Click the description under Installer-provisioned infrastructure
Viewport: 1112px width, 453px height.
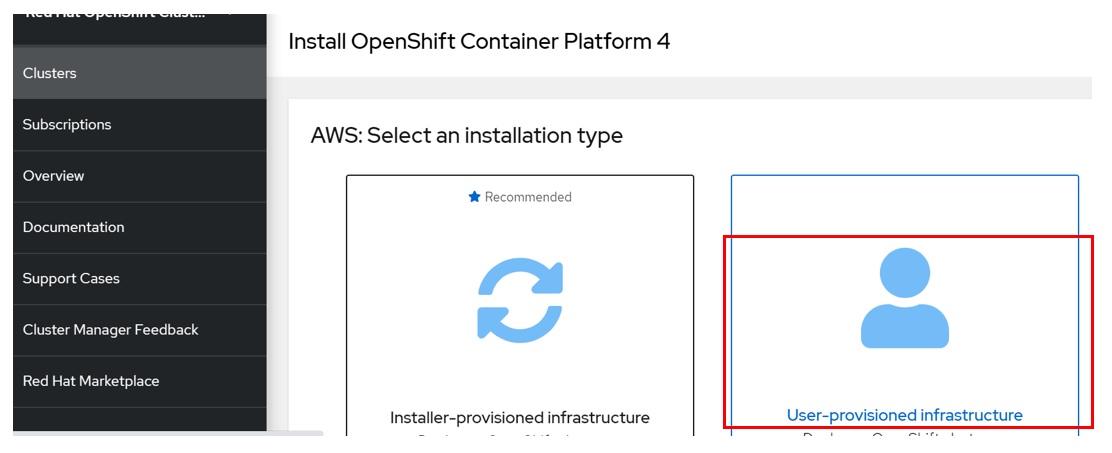[x=520, y=435]
